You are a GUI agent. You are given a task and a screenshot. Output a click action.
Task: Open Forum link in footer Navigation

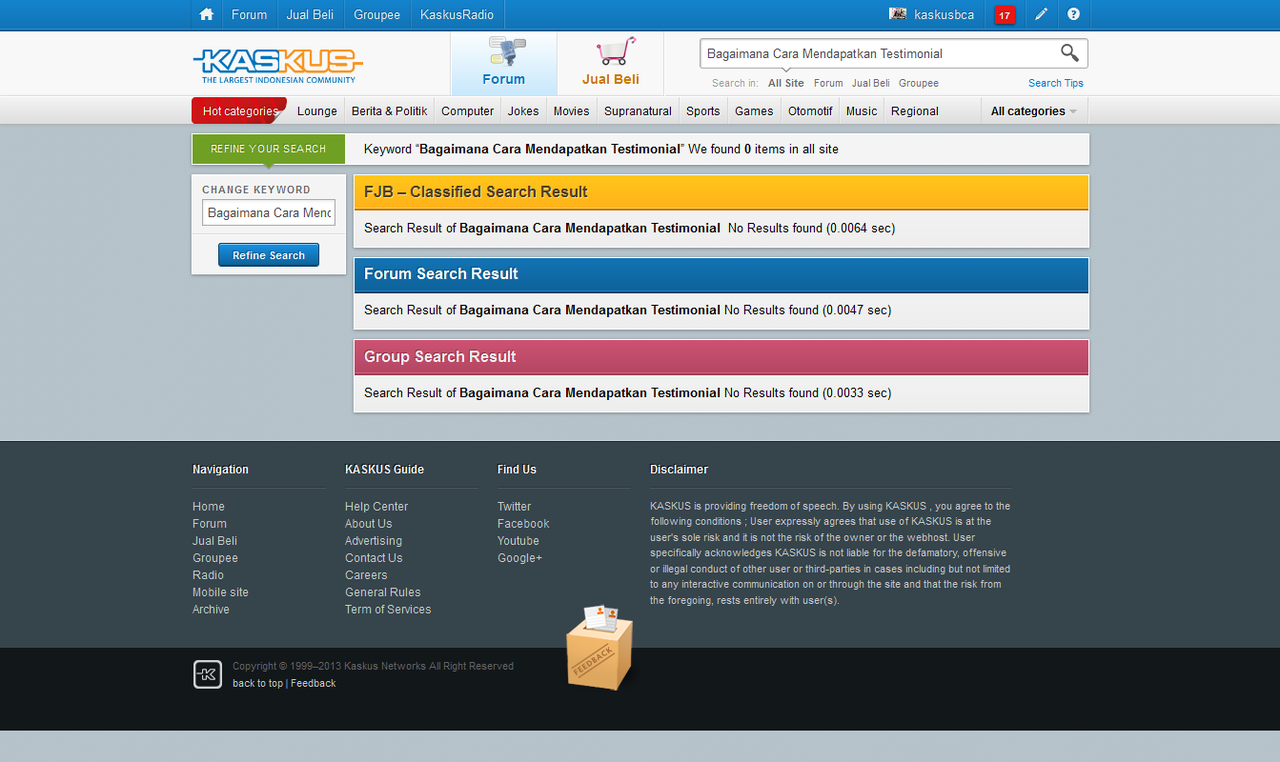pyautogui.click(x=210, y=524)
